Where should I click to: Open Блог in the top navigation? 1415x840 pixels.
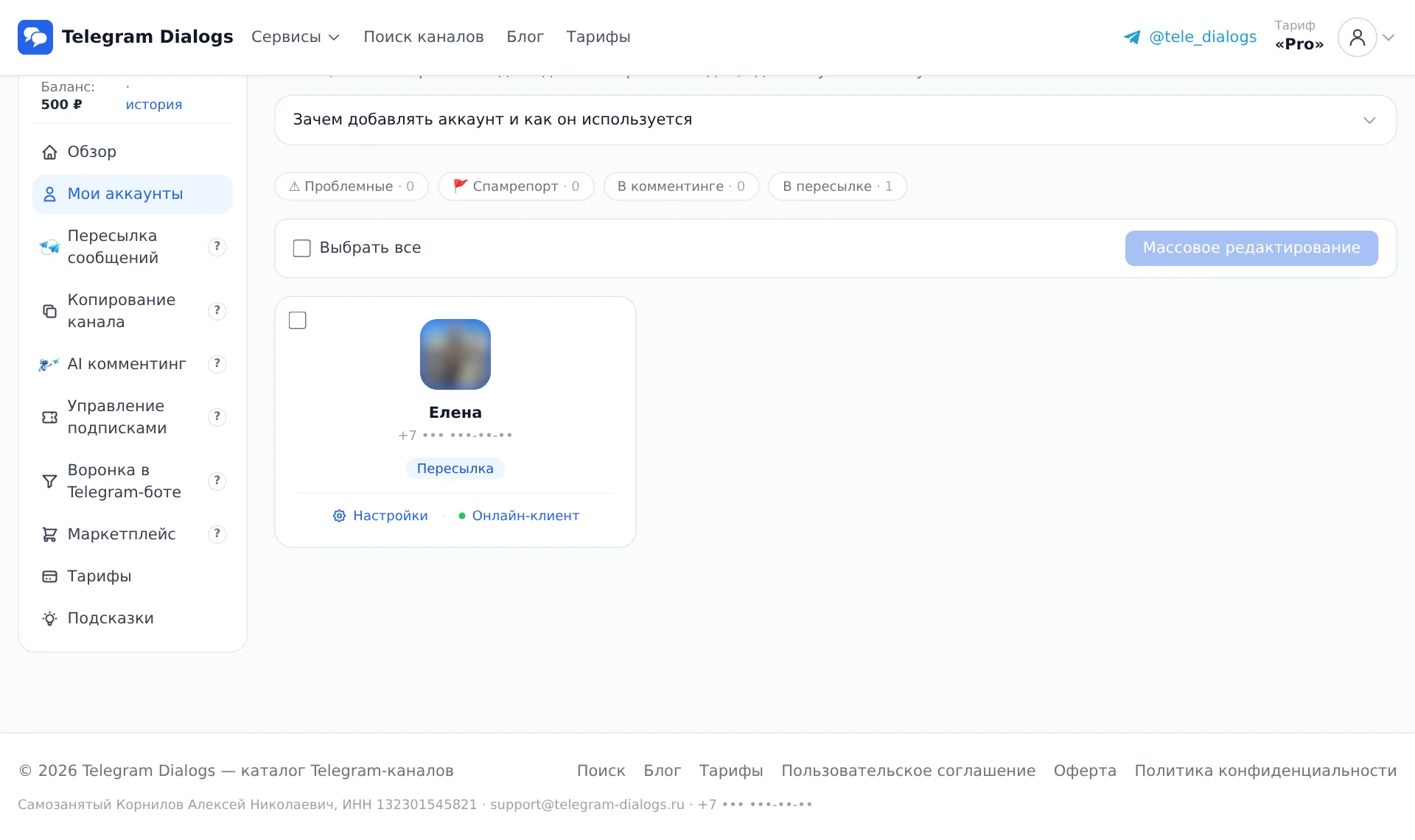(x=525, y=37)
